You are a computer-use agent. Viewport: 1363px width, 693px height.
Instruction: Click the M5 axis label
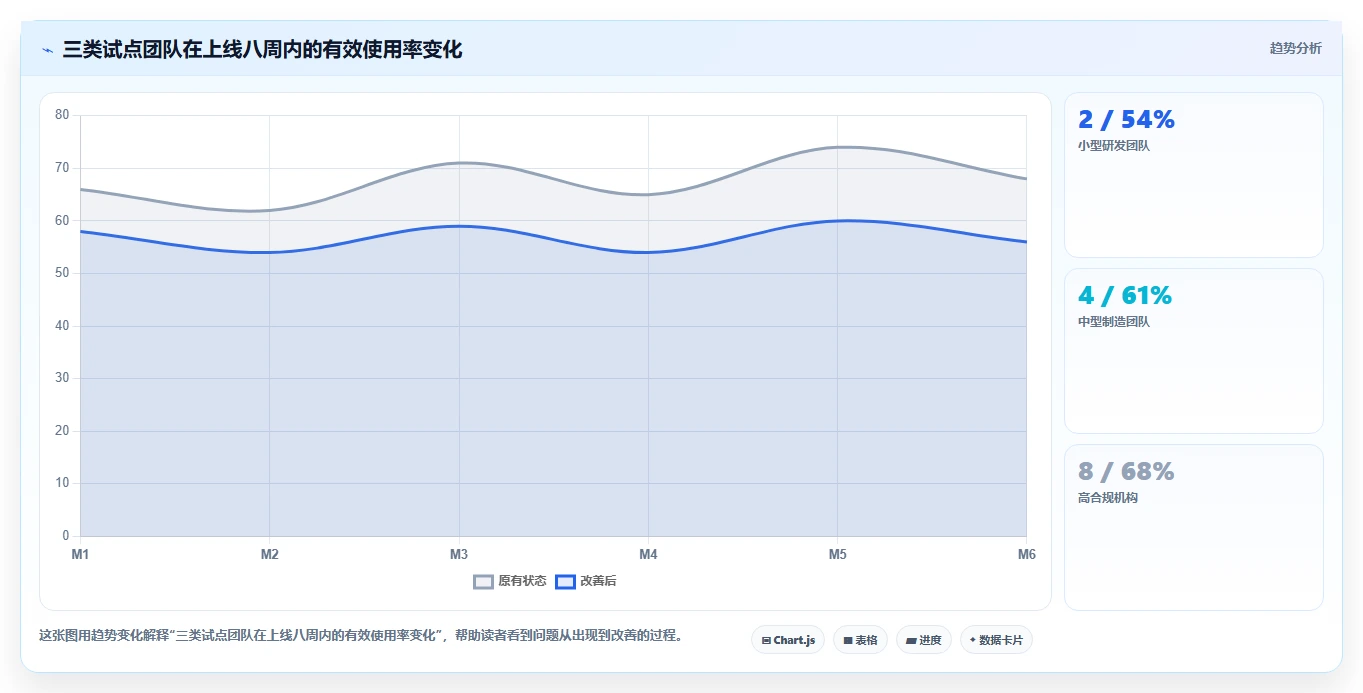tap(837, 554)
